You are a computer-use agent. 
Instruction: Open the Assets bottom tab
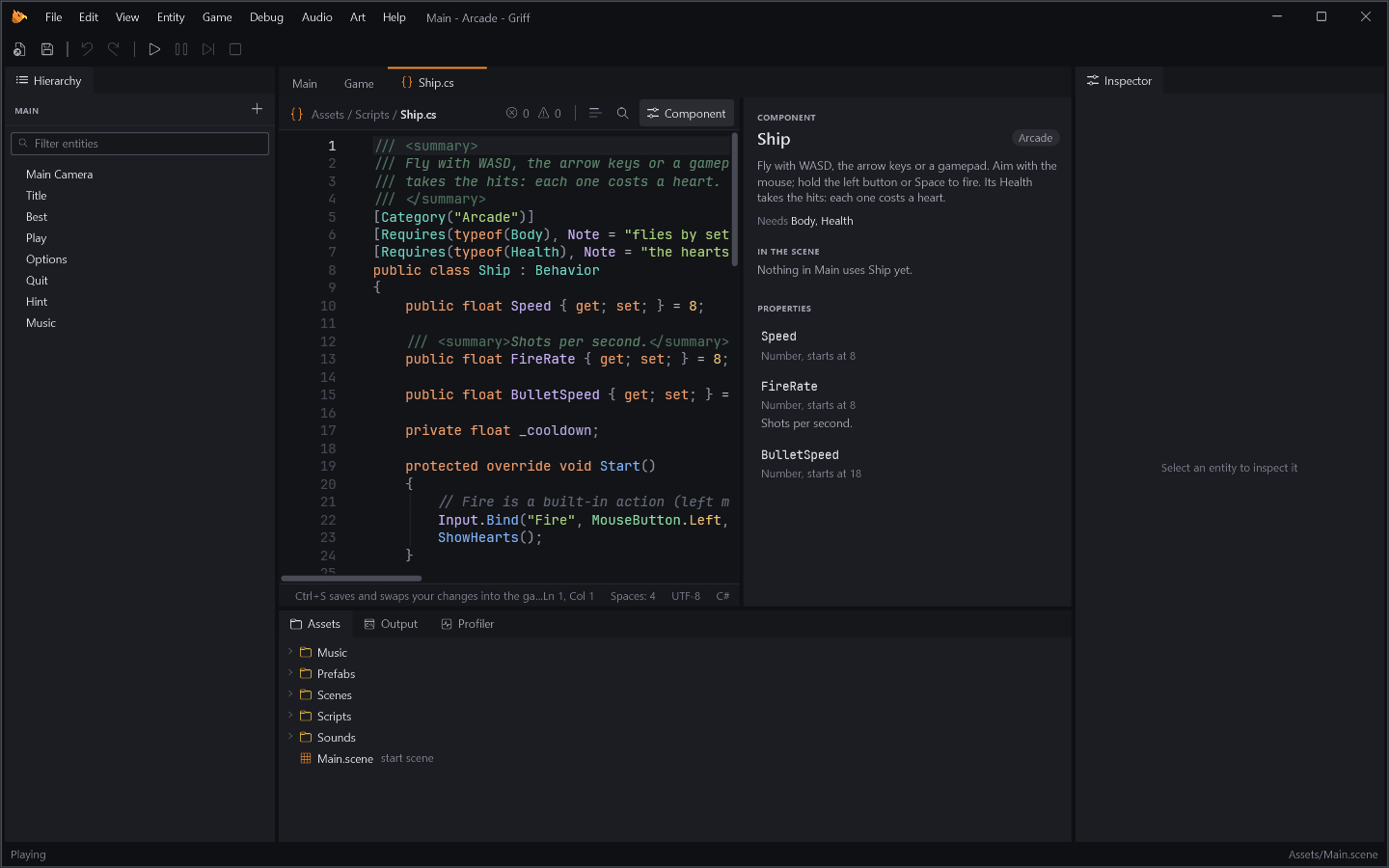315,624
